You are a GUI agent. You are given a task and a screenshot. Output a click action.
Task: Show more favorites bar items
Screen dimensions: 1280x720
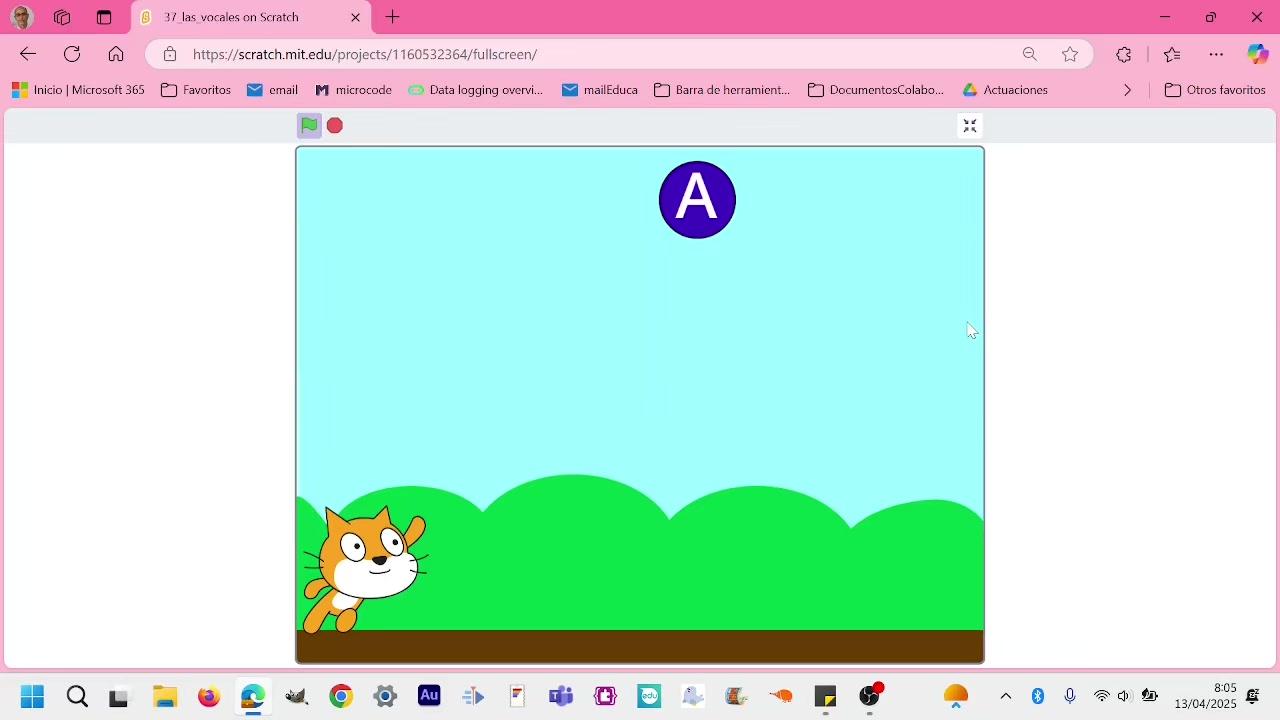click(x=1128, y=90)
